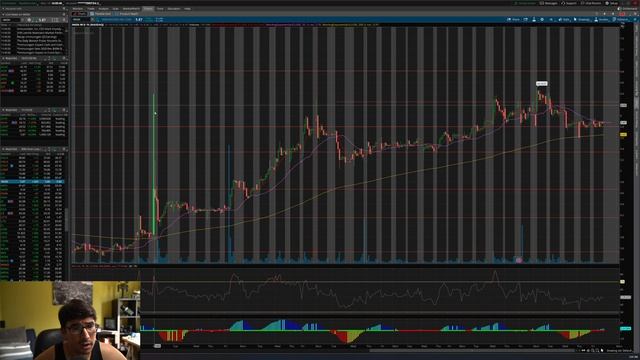Open the Studies menu
The image size is (640, 360).
tap(601, 20)
